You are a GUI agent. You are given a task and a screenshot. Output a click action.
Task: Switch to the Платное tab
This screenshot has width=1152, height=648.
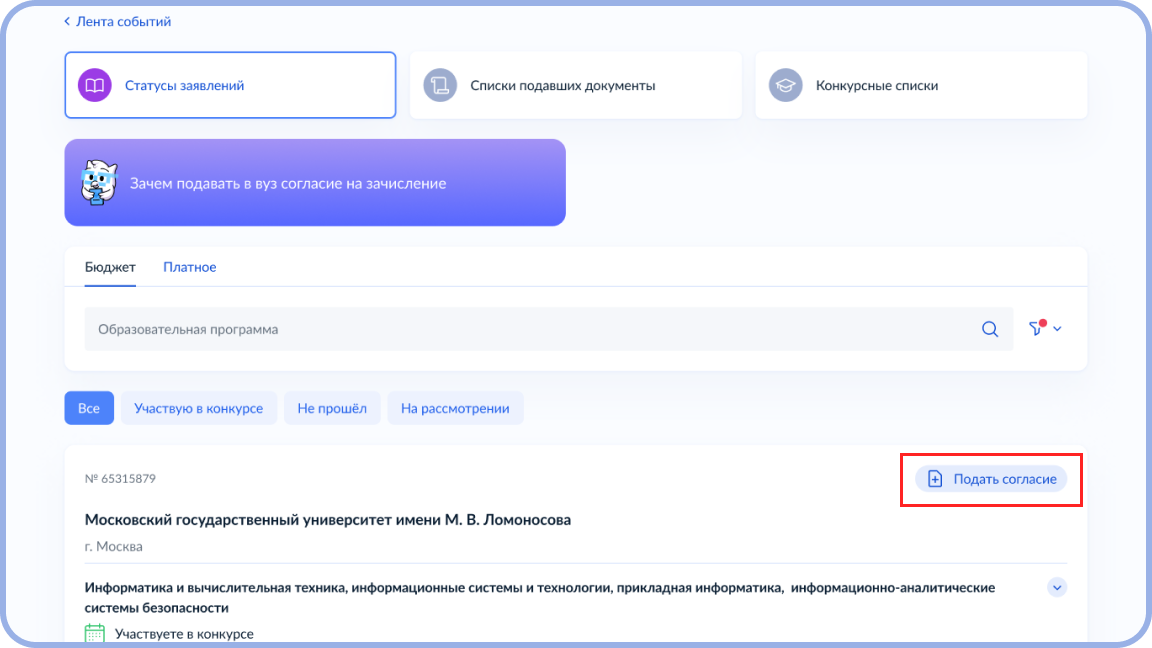tap(190, 267)
